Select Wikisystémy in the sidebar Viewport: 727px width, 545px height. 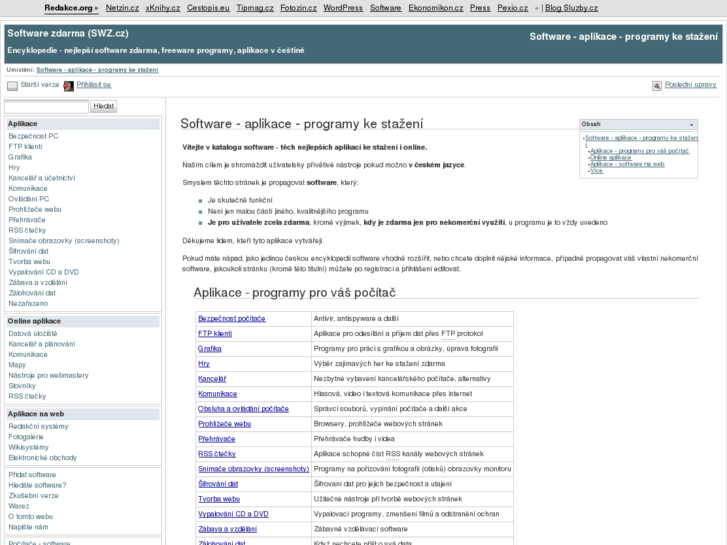click(x=29, y=447)
